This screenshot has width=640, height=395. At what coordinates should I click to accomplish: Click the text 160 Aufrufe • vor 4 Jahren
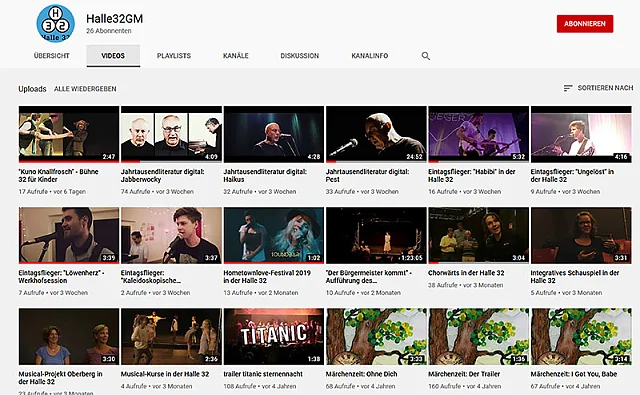pyautogui.click(x=465, y=386)
